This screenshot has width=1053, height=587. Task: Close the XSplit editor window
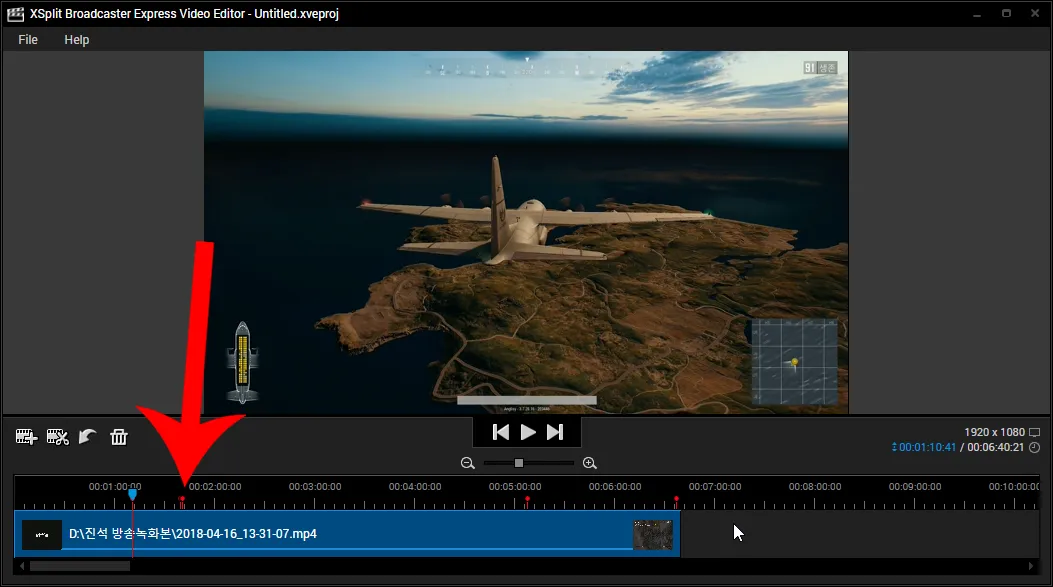point(1035,13)
